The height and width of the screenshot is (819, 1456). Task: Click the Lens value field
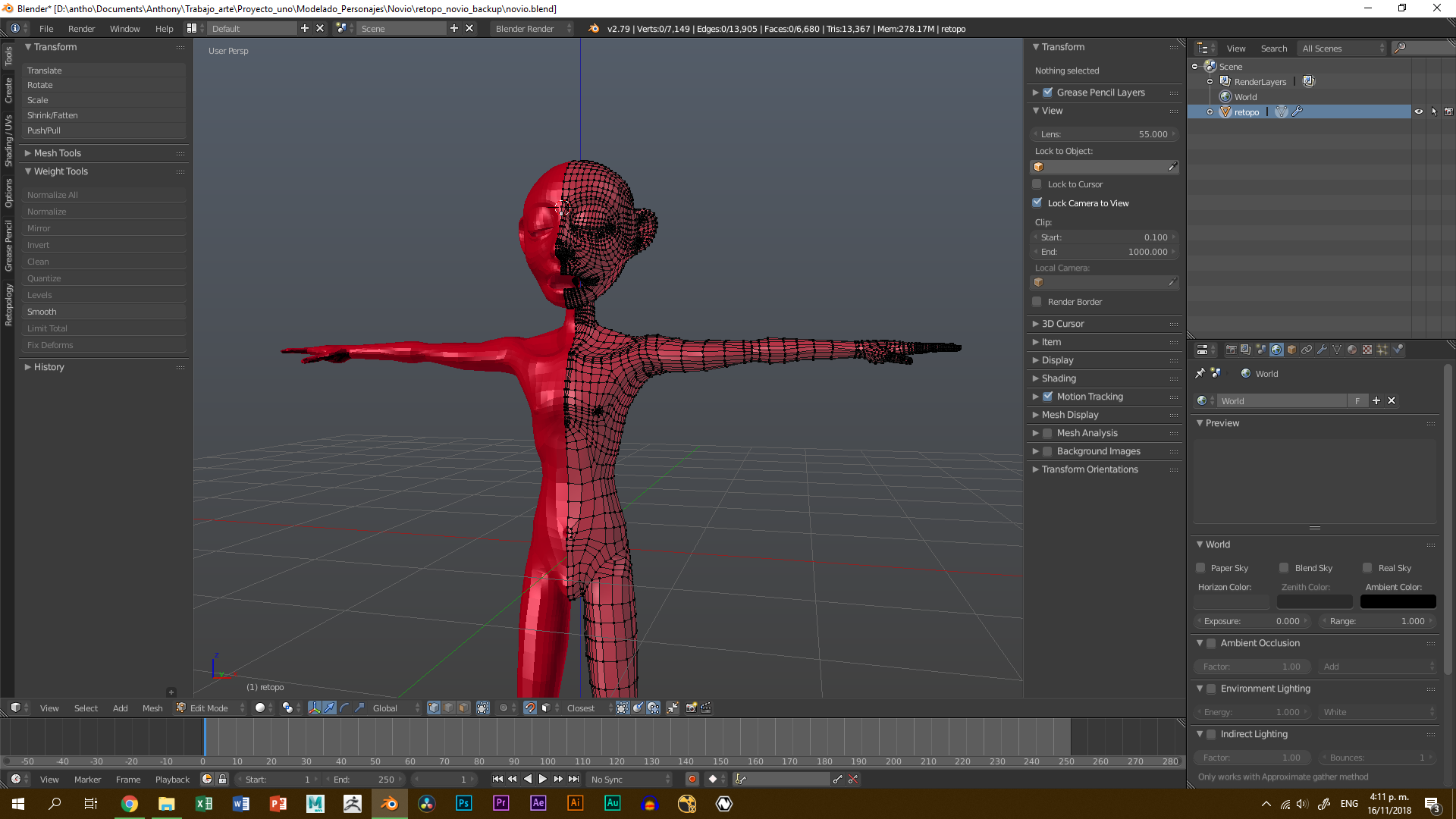tap(1104, 134)
